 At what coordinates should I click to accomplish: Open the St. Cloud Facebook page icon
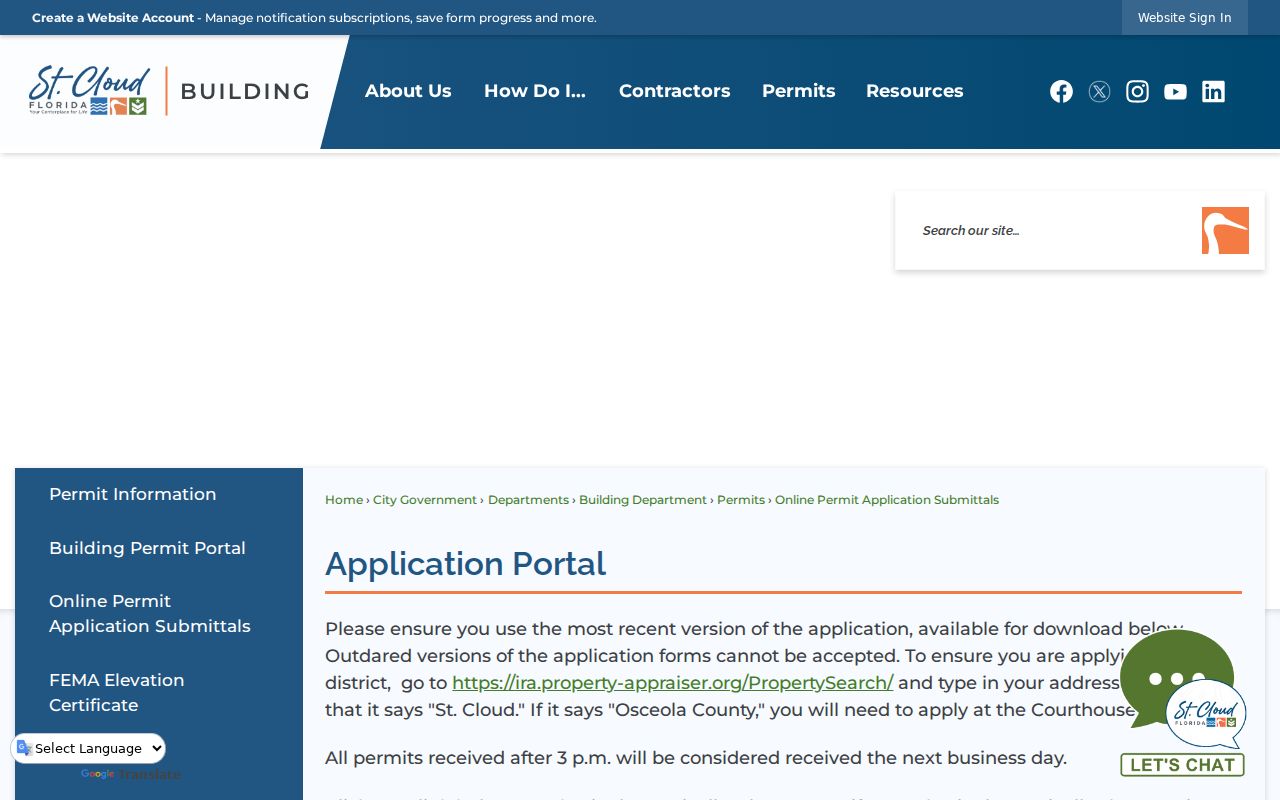[x=1061, y=91]
